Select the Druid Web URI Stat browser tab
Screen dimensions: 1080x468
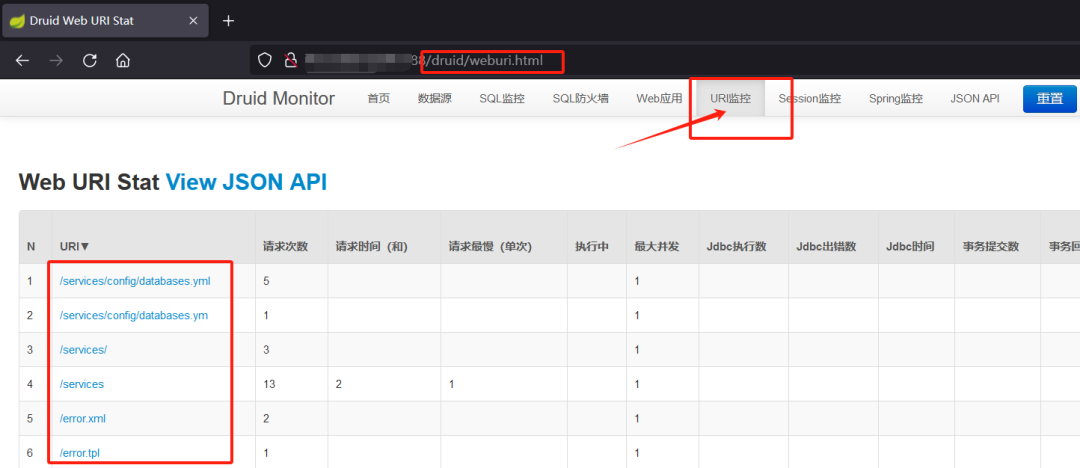[105, 21]
